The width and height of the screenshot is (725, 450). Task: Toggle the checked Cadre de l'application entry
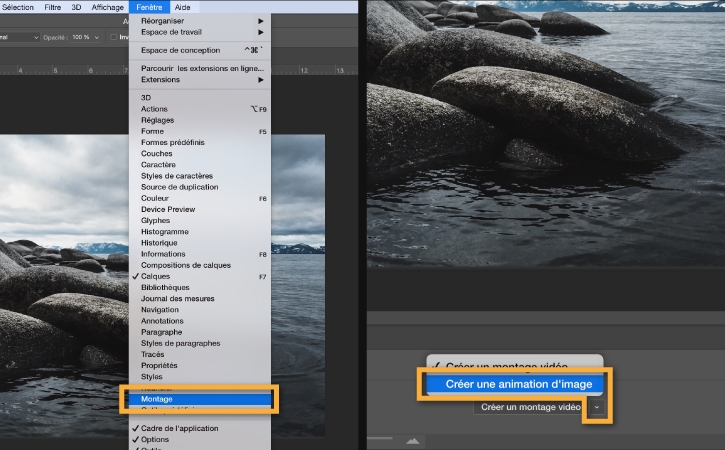point(200,428)
